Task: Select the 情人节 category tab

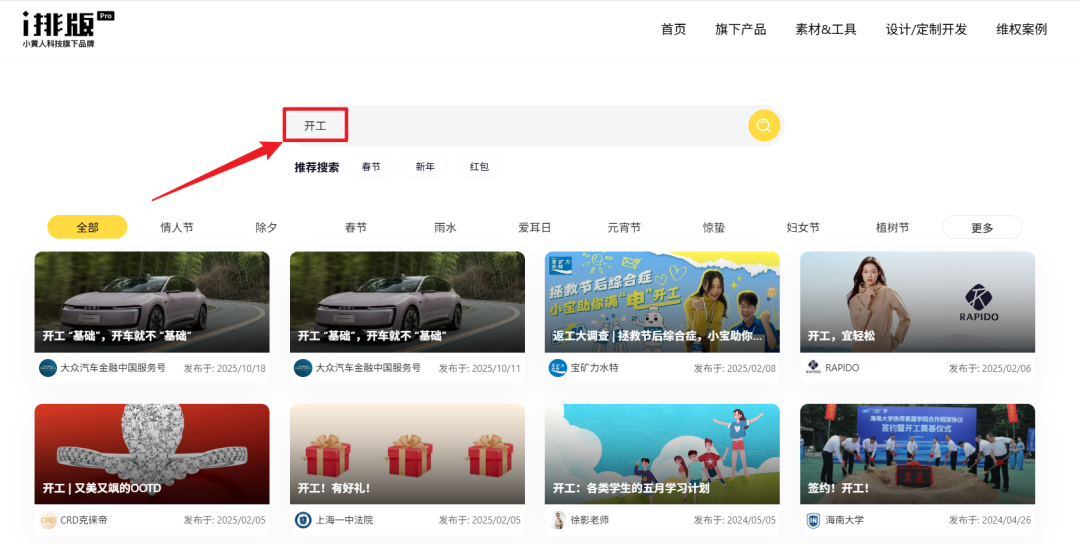Action: coord(177,227)
